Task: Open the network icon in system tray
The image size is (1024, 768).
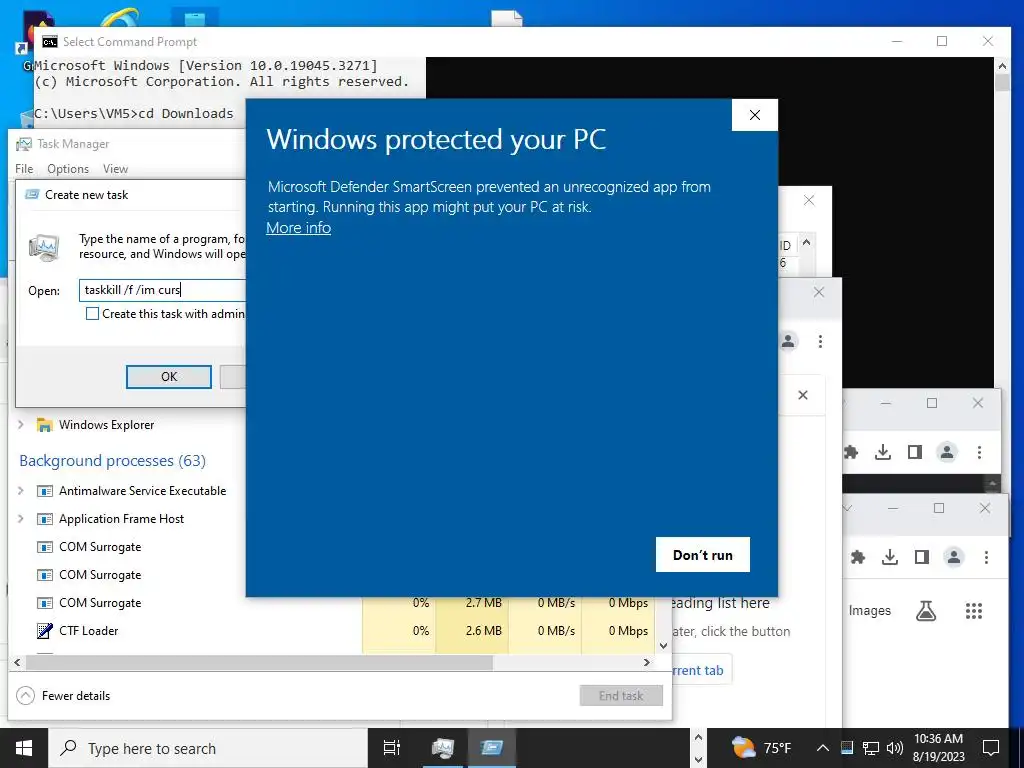Action: click(x=871, y=748)
